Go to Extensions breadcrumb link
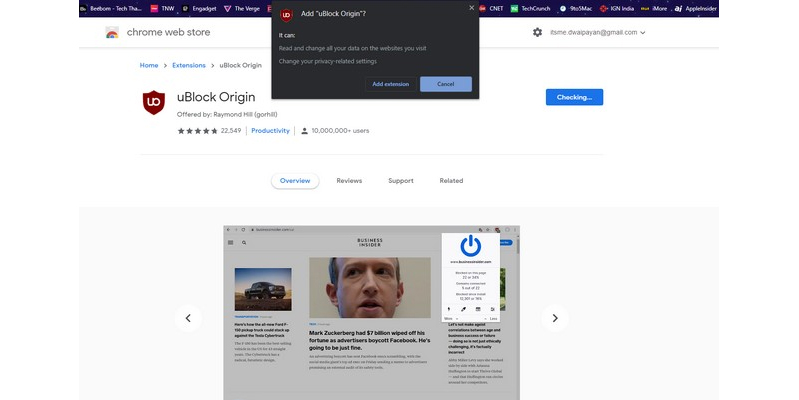The image size is (799, 400). coord(189,65)
